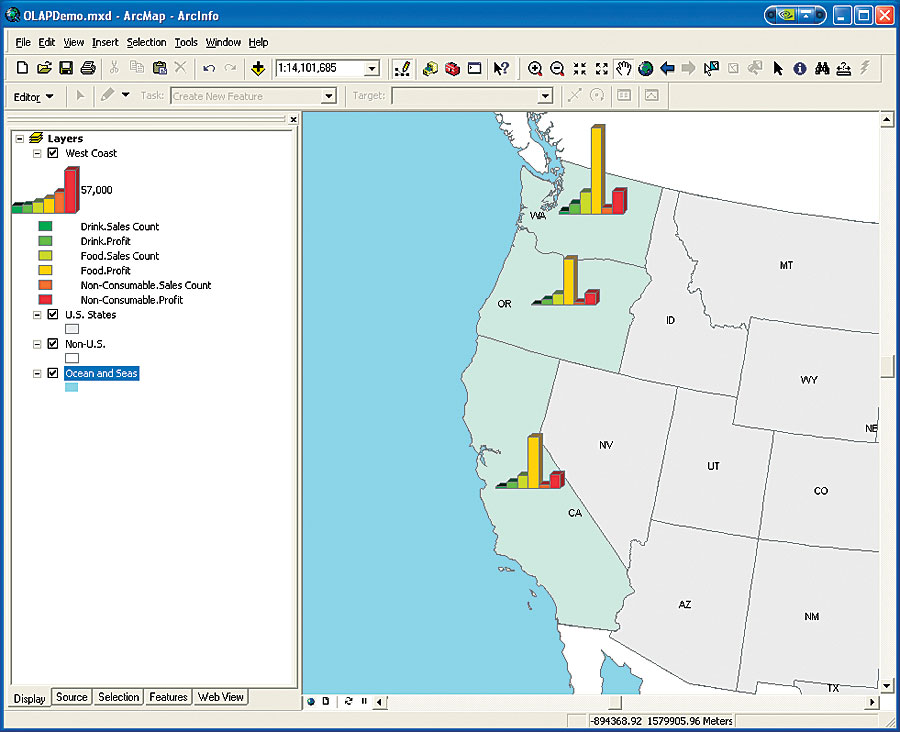The width and height of the screenshot is (900, 732).
Task: Open the Insert menu
Action: tap(105, 42)
